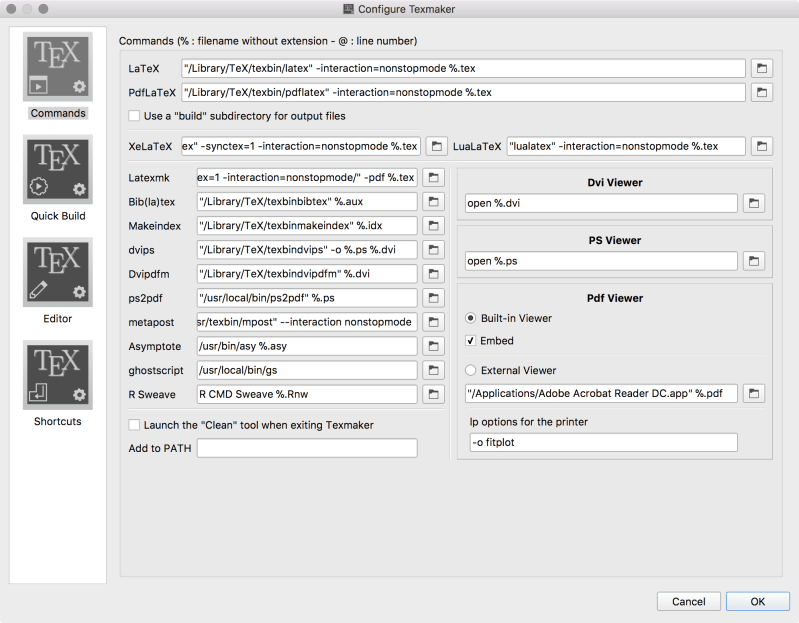
Task: Browse for the XeLaTeX executable
Action: coord(436,146)
